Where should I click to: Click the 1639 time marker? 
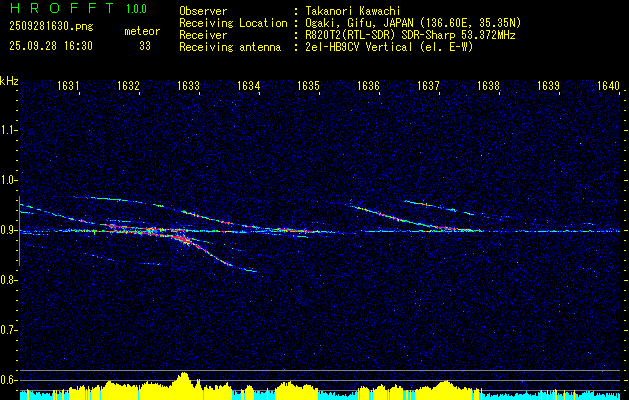point(548,85)
